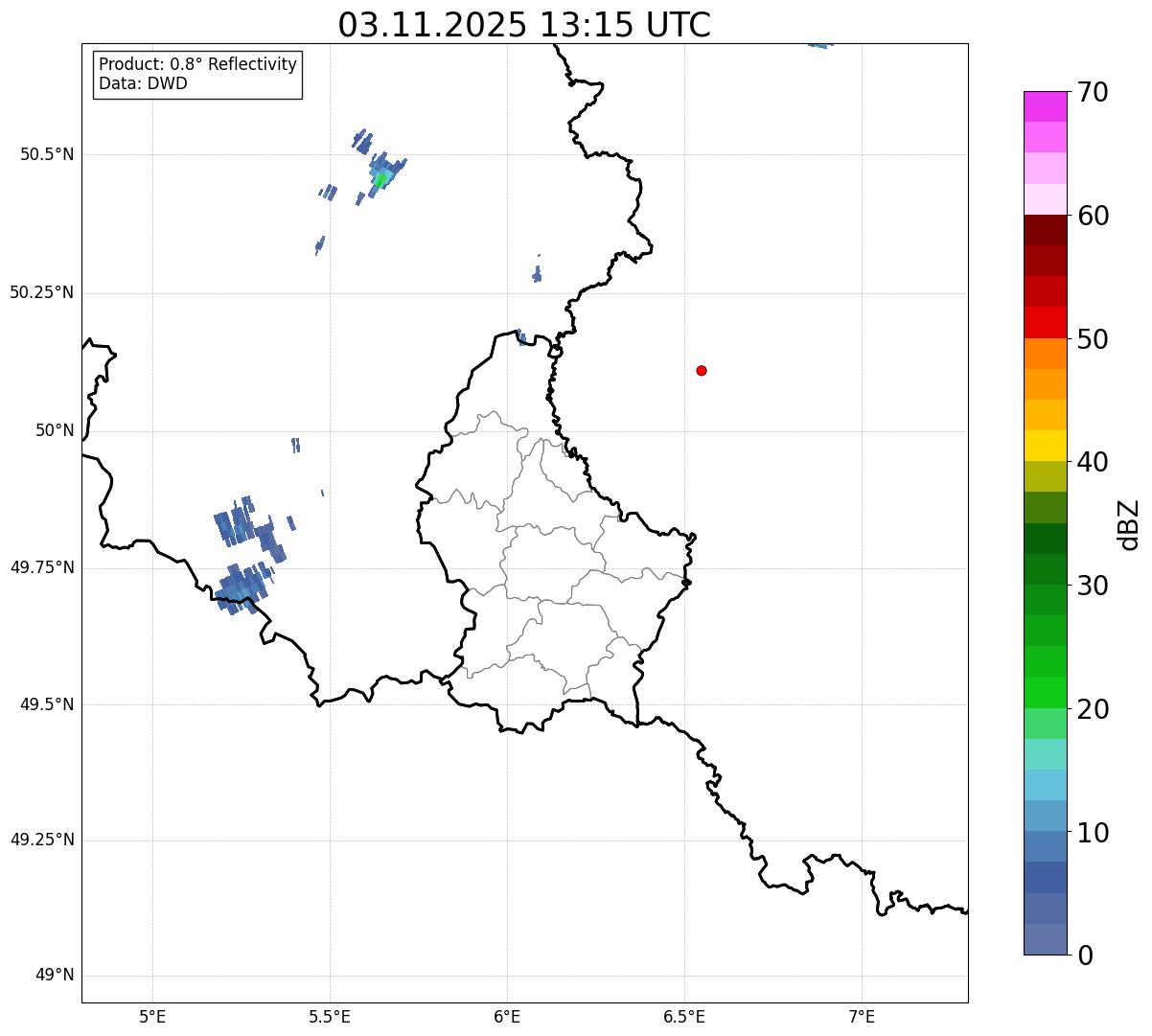Click the latitude label "49.5°N"
The height and width of the screenshot is (1036, 1152).
(47, 704)
